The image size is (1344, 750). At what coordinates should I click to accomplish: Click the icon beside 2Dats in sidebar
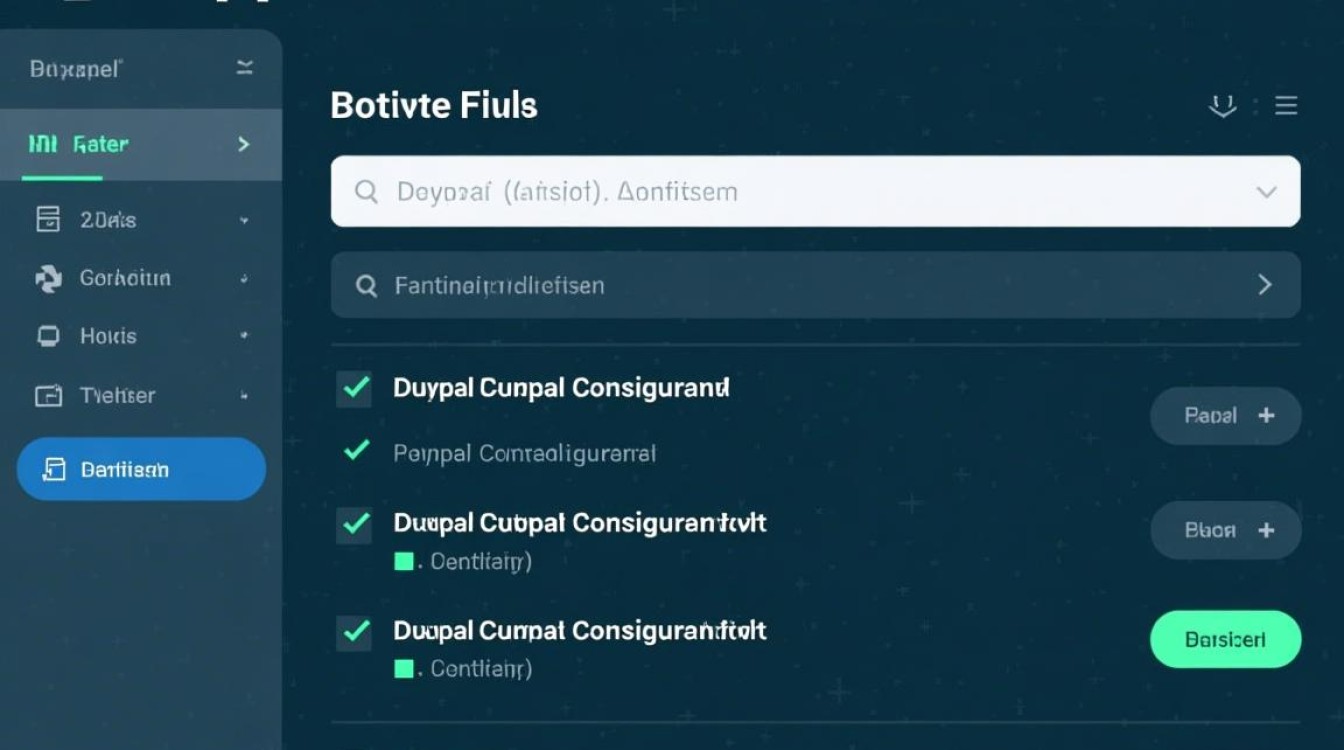[48, 219]
